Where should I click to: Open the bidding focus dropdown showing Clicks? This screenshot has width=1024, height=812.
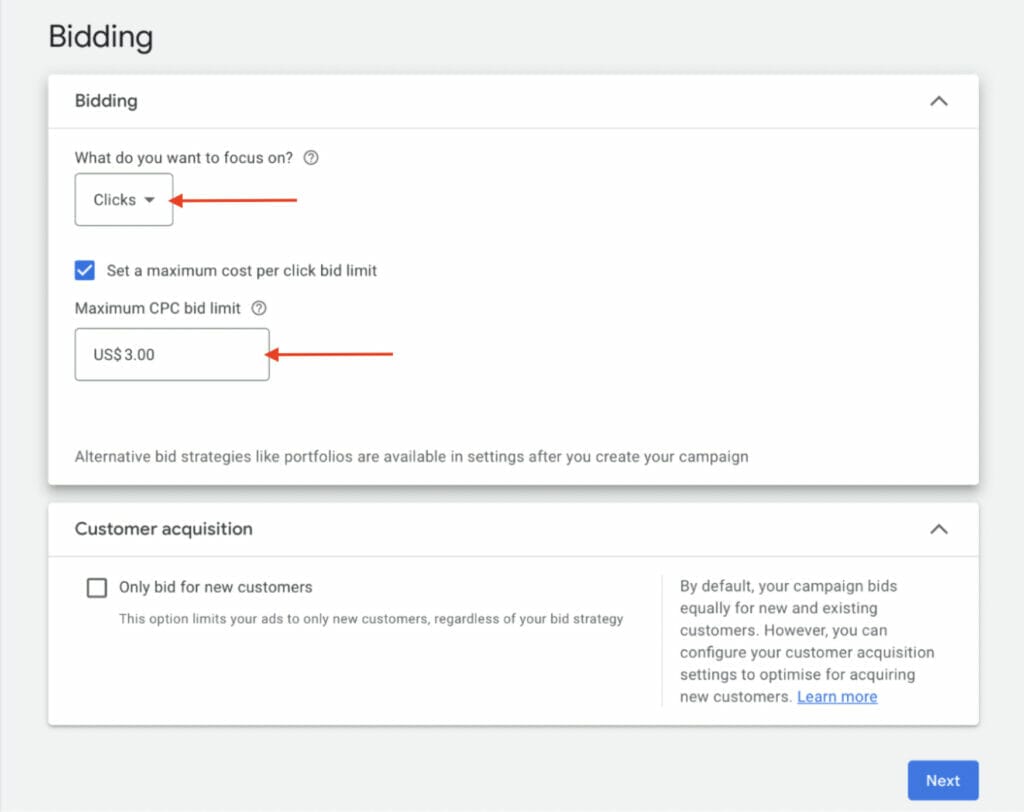(x=123, y=199)
